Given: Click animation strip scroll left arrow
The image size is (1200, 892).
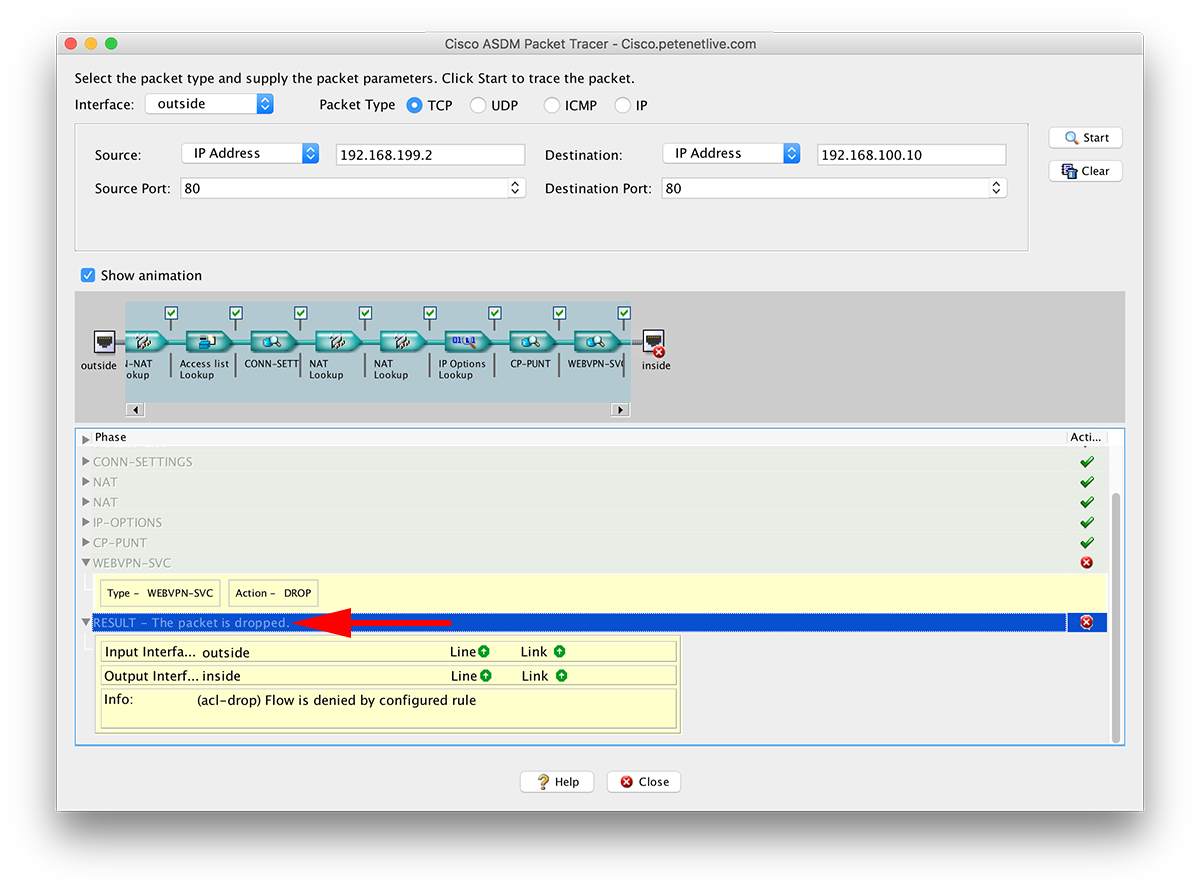Looking at the screenshot, I should pyautogui.click(x=135, y=410).
